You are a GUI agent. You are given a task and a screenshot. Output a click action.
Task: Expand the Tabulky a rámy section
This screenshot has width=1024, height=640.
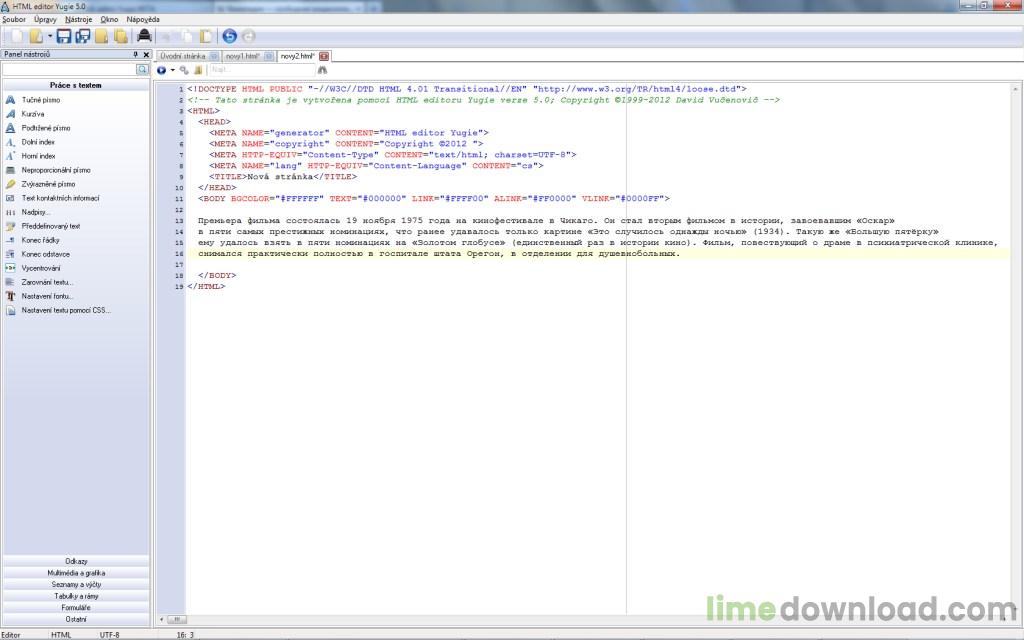point(76,596)
